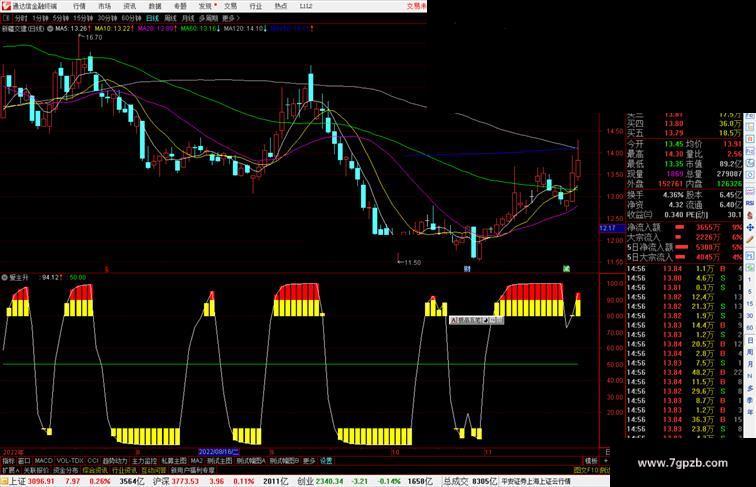Click the 财 marker under the chart
This screenshot has height=487, width=756.
[467, 269]
